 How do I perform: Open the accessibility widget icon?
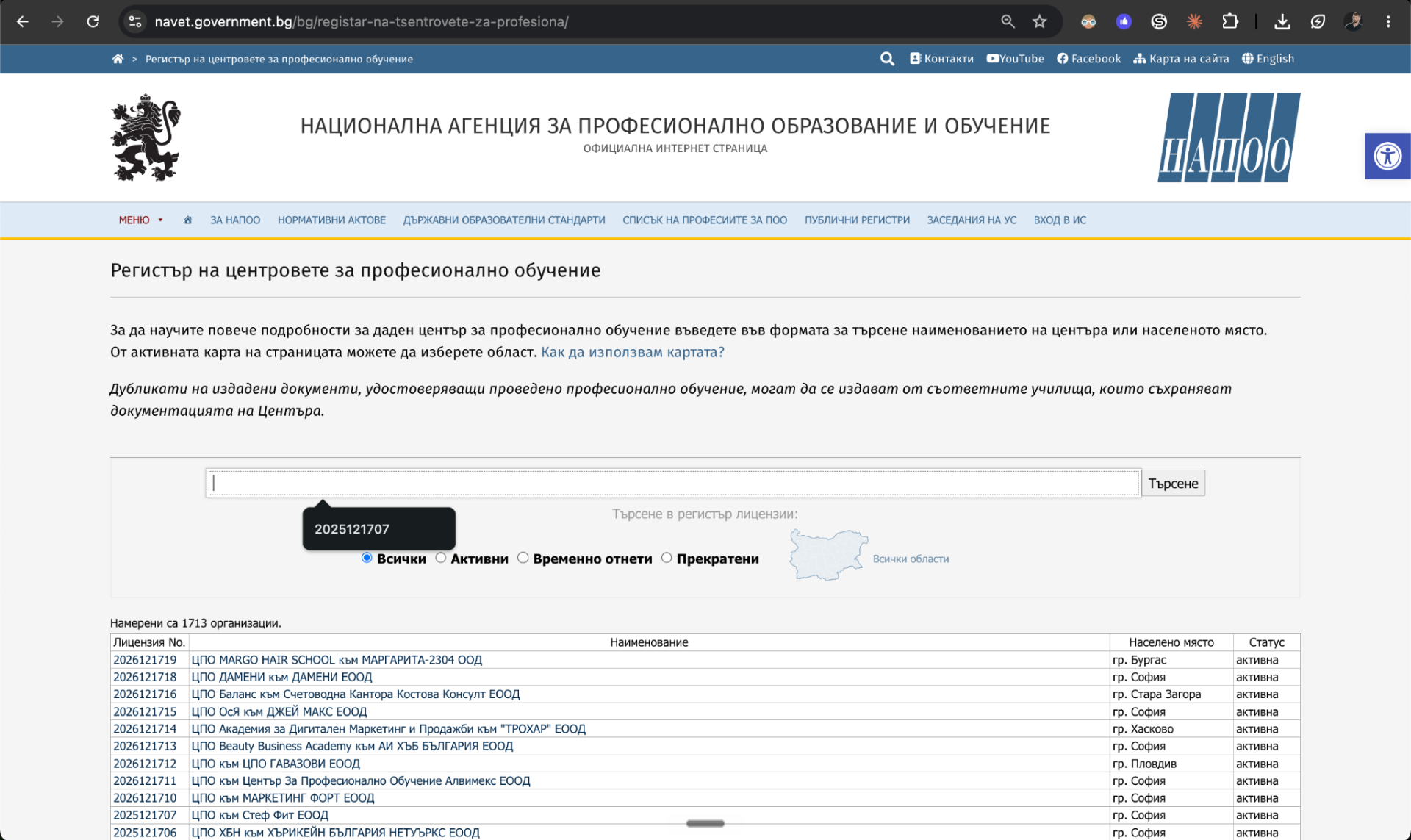(1387, 156)
